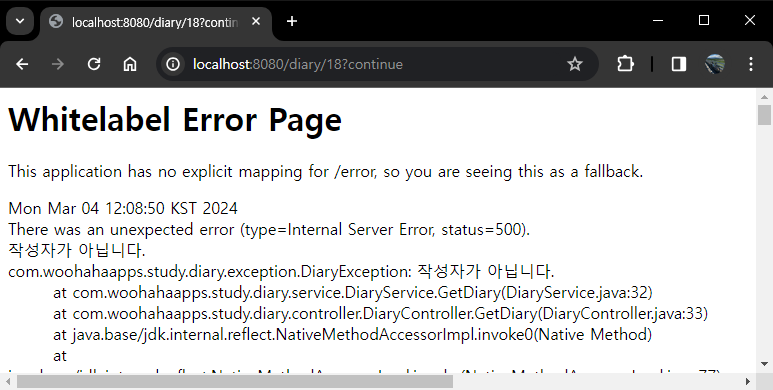Screen dimensions: 773x390
Task: Go forward to the next page
Action: tap(58, 64)
